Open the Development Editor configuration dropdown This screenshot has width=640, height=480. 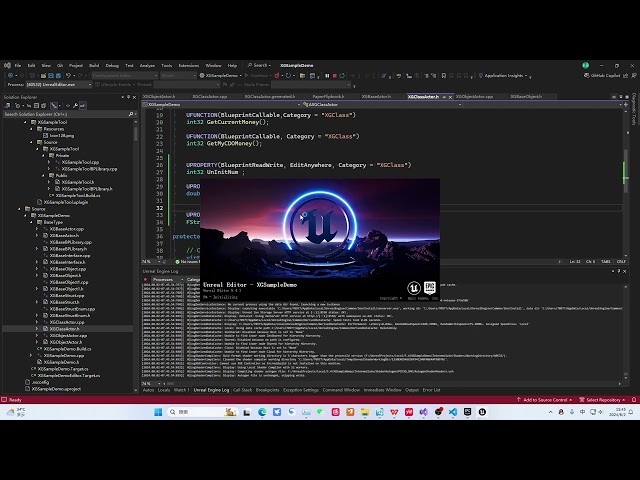click(x=124, y=76)
